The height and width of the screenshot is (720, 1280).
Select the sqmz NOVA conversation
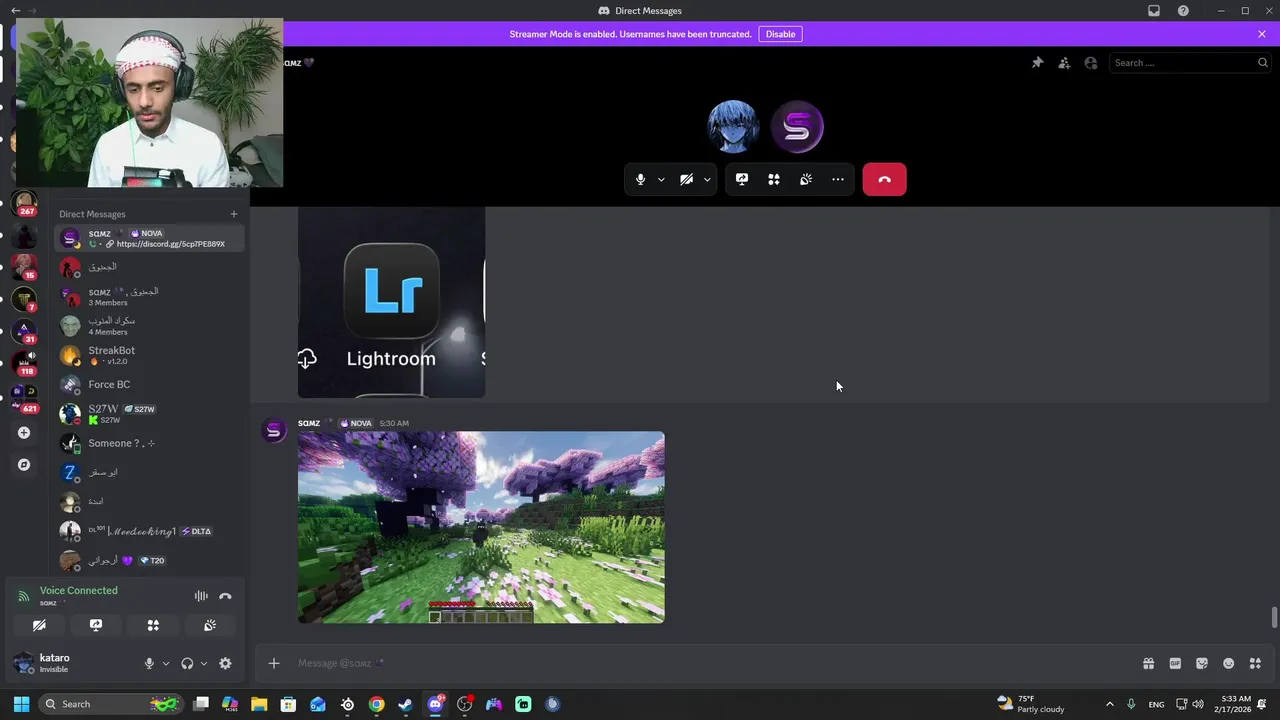149,238
